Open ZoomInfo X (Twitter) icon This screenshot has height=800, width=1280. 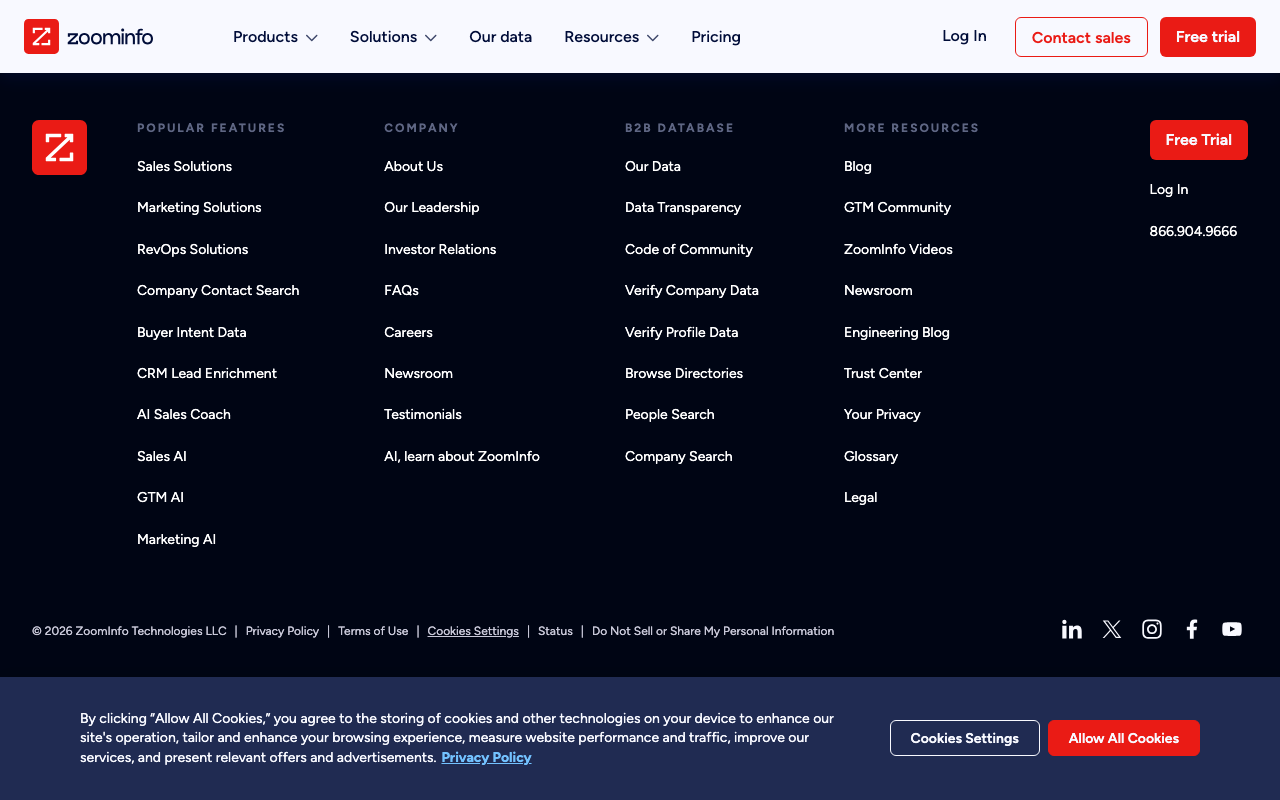pyautogui.click(x=1112, y=629)
